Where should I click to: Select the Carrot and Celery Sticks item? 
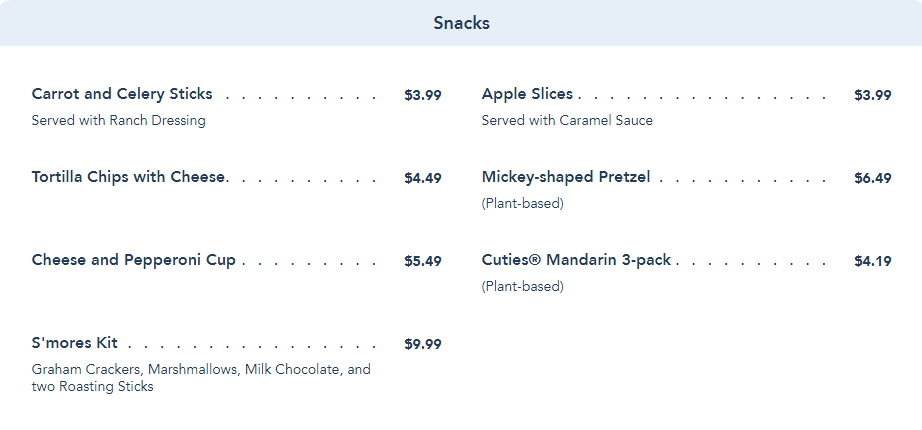[122, 94]
